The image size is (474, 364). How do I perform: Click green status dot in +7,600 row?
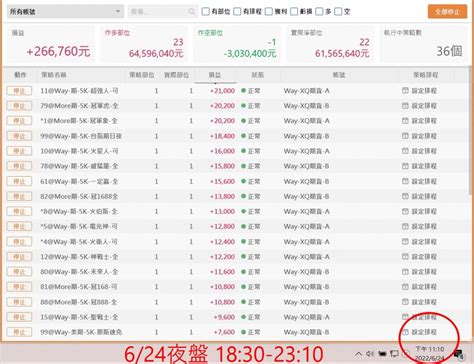coord(243,332)
